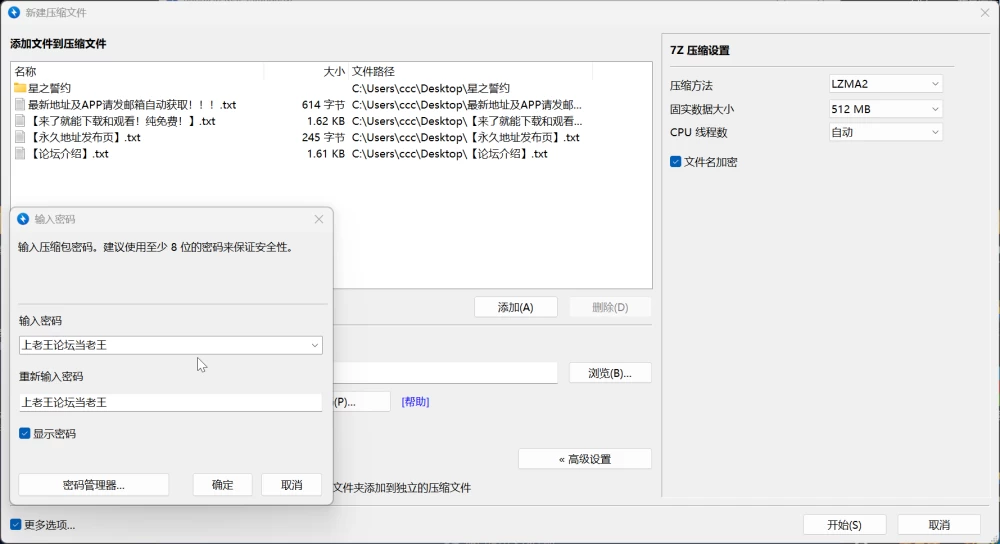Click the archive path input field
The width and height of the screenshot is (1000, 544).
click(x=445, y=373)
